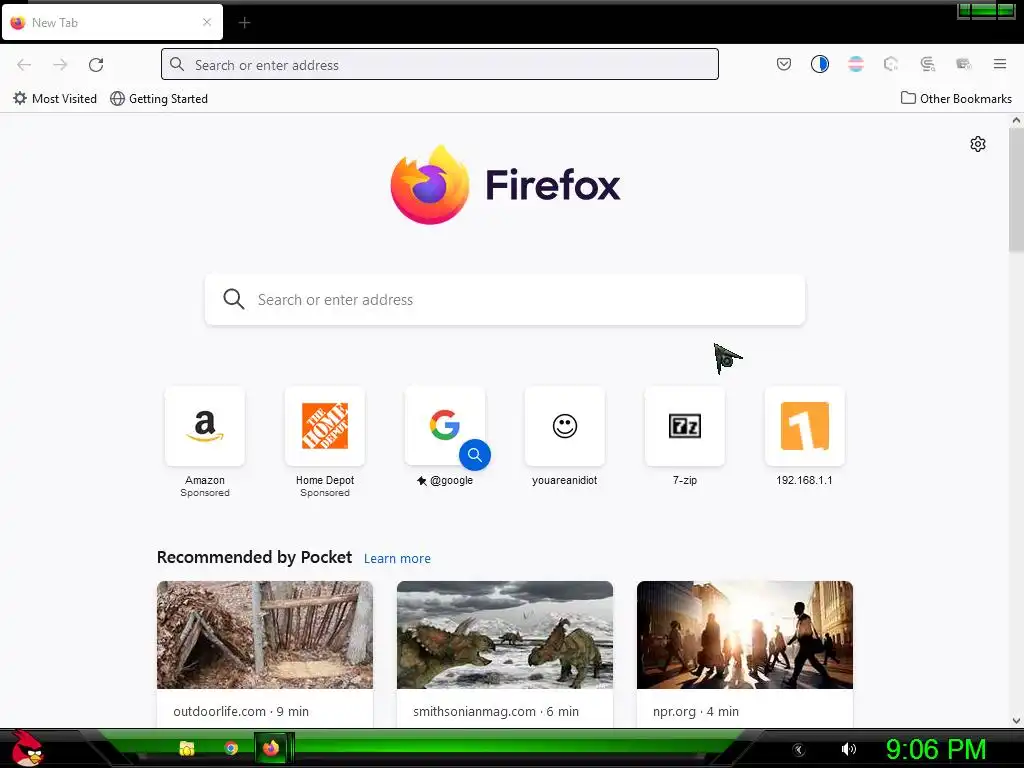Viewport: 1024px width, 768px height.
Task: Click the 9:06 PM taskbar clock
Action: point(936,749)
